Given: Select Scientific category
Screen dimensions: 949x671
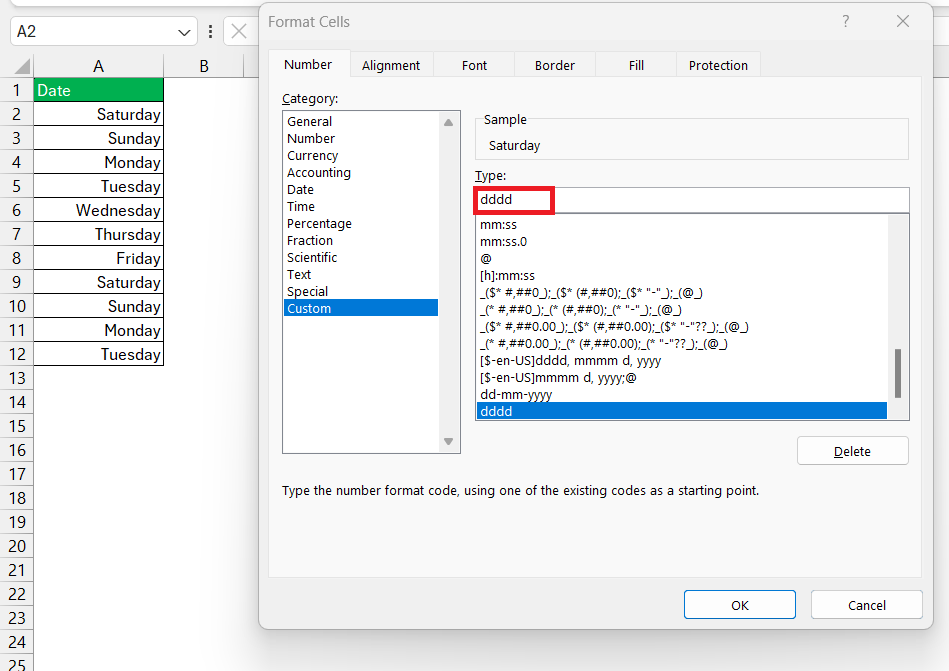Looking at the screenshot, I should click(x=361, y=257).
